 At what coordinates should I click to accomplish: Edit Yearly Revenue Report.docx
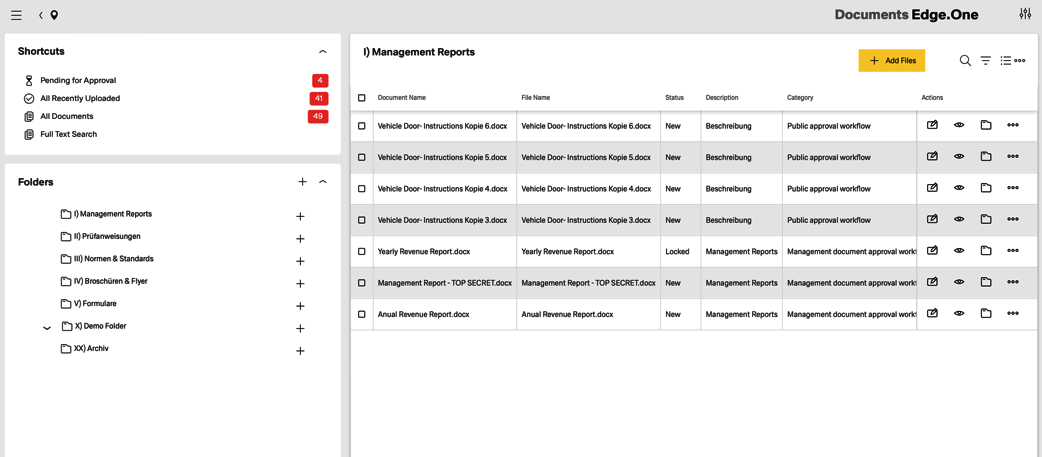pos(932,251)
